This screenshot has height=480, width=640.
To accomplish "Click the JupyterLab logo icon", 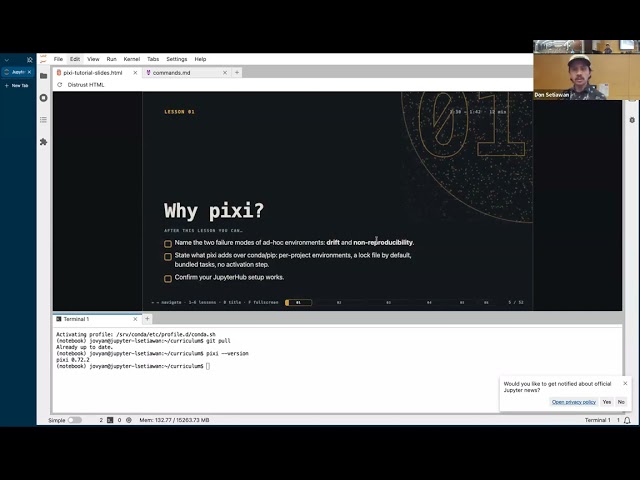I will tap(44, 59).
